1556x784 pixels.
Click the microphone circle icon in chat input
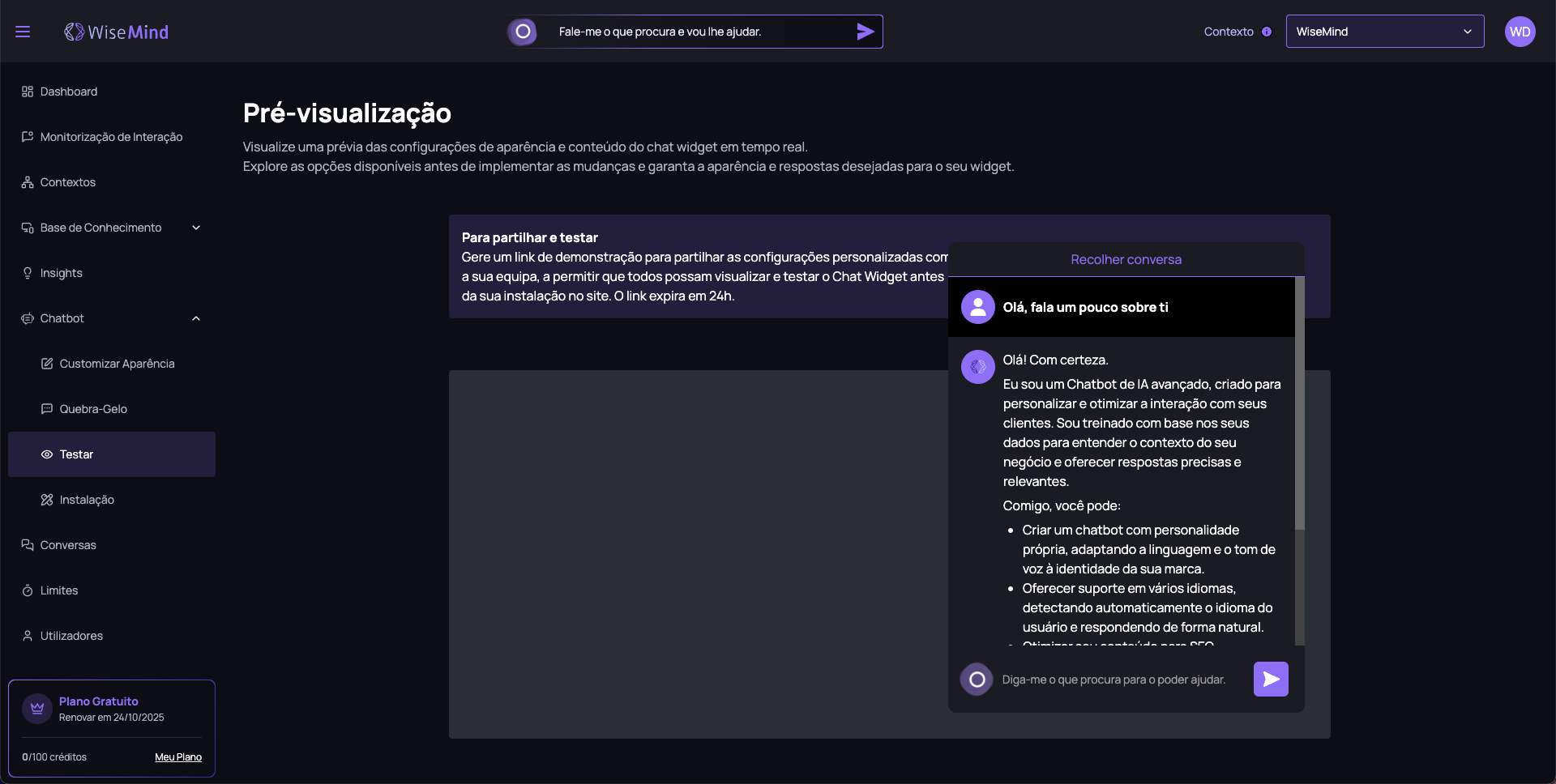pyautogui.click(x=977, y=680)
